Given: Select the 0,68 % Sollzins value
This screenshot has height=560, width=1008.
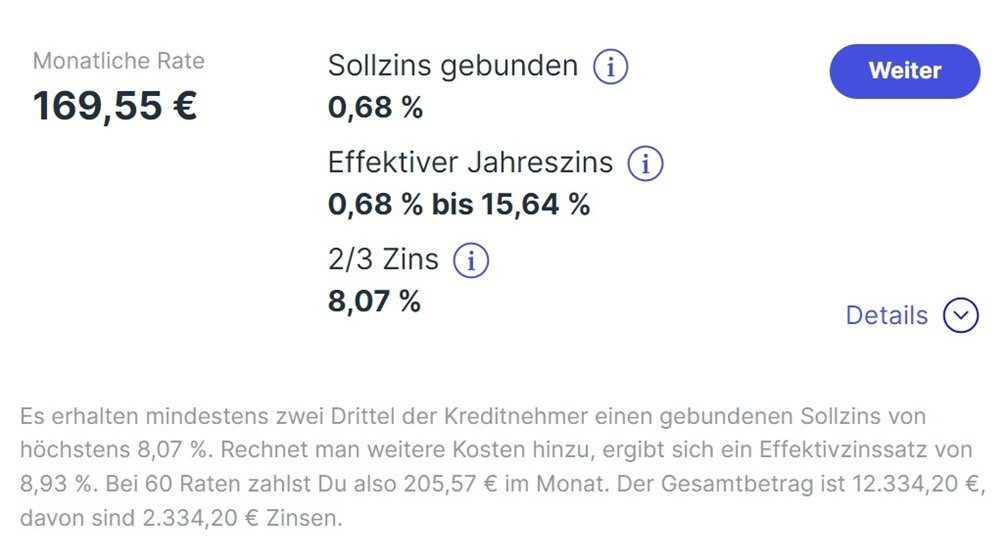Looking at the screenshot, I should point(375,107).
